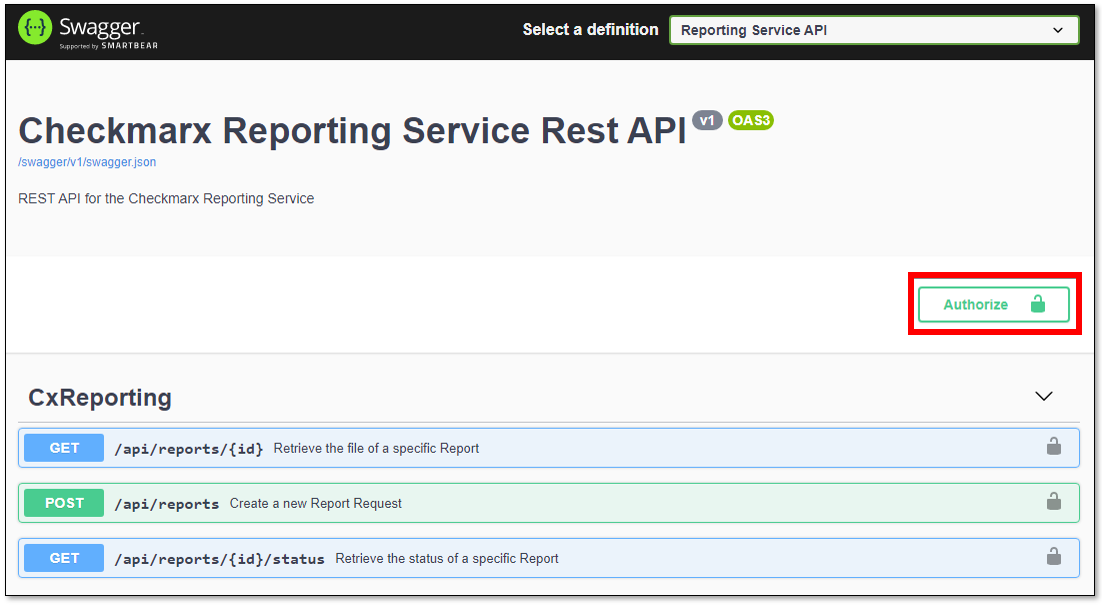Image resolution: width=1102 pixels, height=605 pixels.
Task: Expand POST /api/reports endpoint
Action: pos(549,503)
